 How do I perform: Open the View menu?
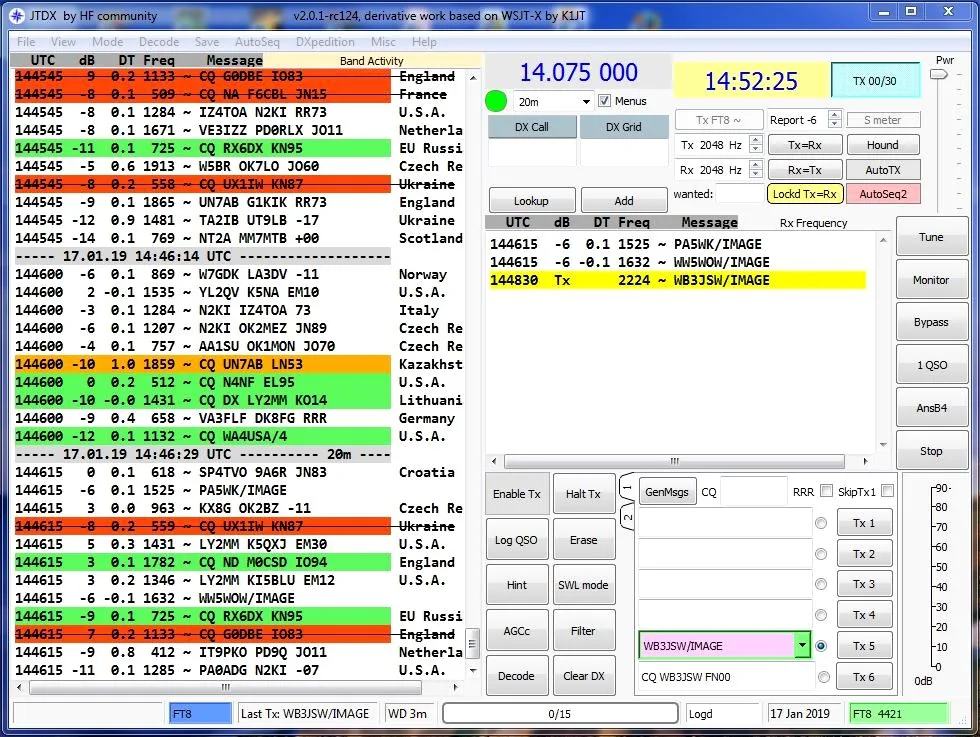tap(63, 42)
